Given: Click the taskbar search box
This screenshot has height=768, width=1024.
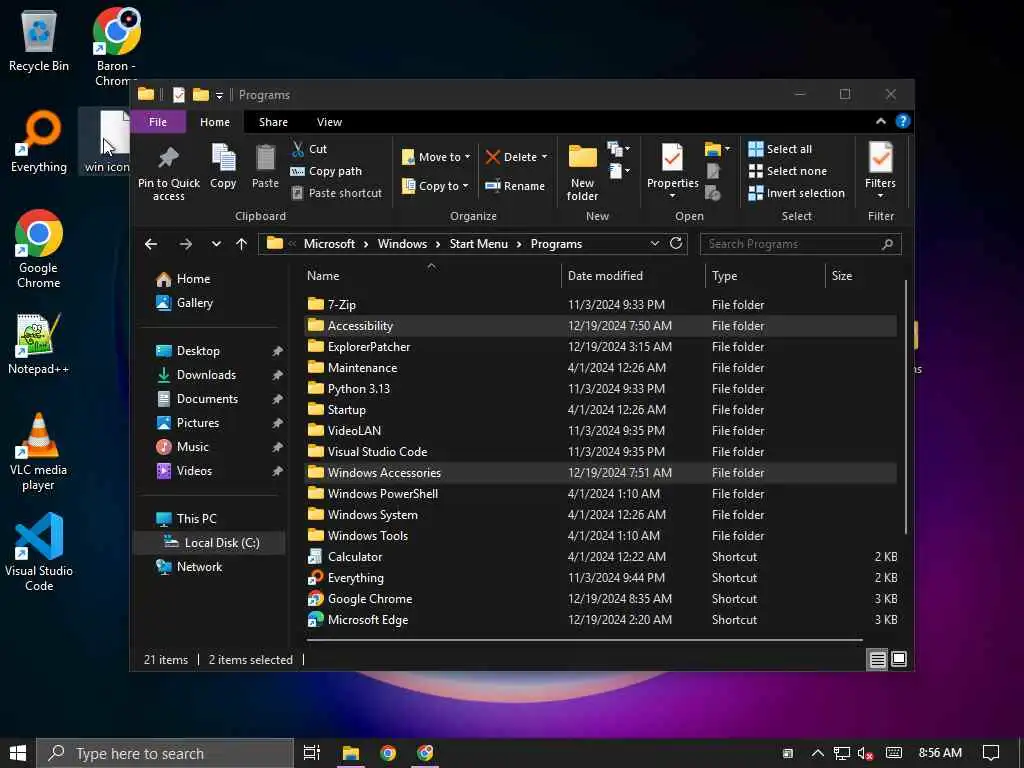Looking at the screenshot, I should [165, 753].
